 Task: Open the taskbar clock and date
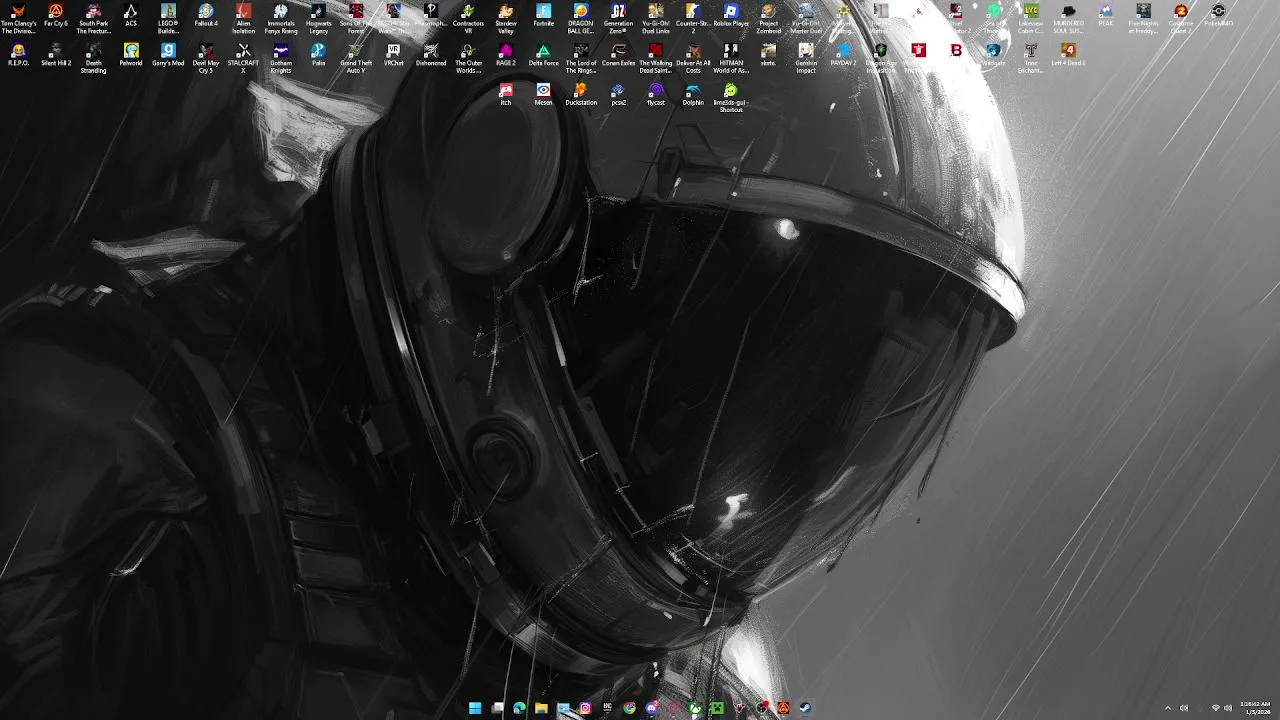tap(1255, 708)
